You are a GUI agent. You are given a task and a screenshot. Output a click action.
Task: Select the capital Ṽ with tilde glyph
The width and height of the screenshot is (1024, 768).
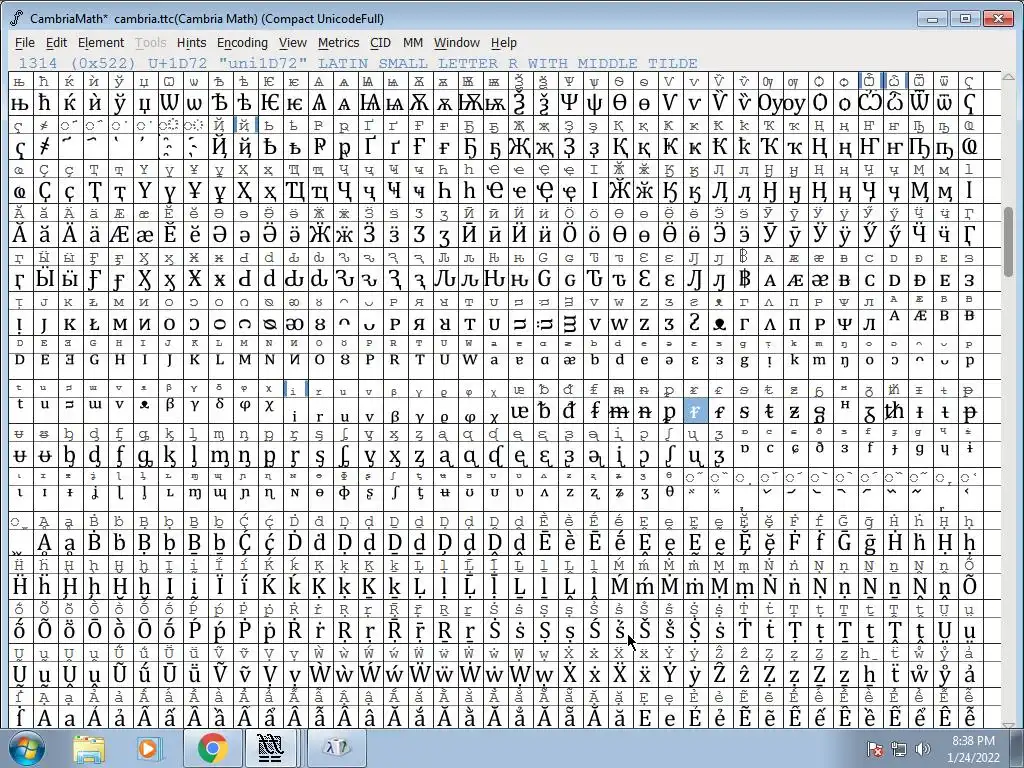[219, 674]
